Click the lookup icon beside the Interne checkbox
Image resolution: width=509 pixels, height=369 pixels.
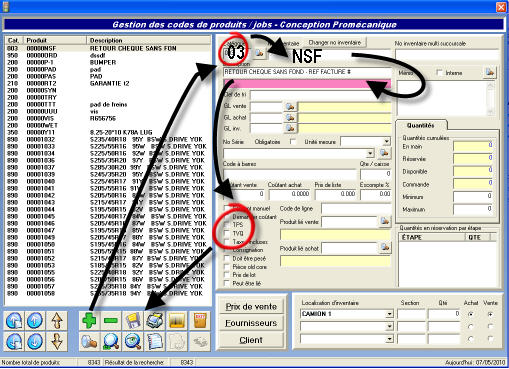[x=490, y=72]
